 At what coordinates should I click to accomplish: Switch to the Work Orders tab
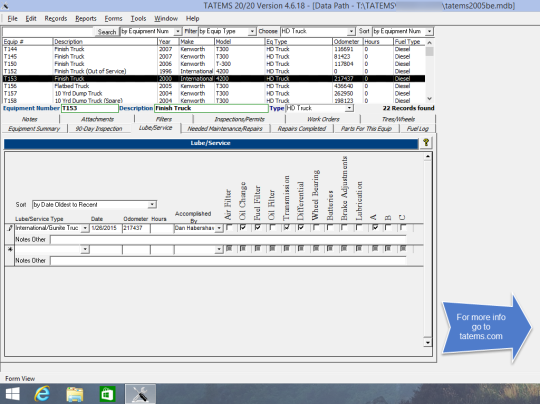323,119
